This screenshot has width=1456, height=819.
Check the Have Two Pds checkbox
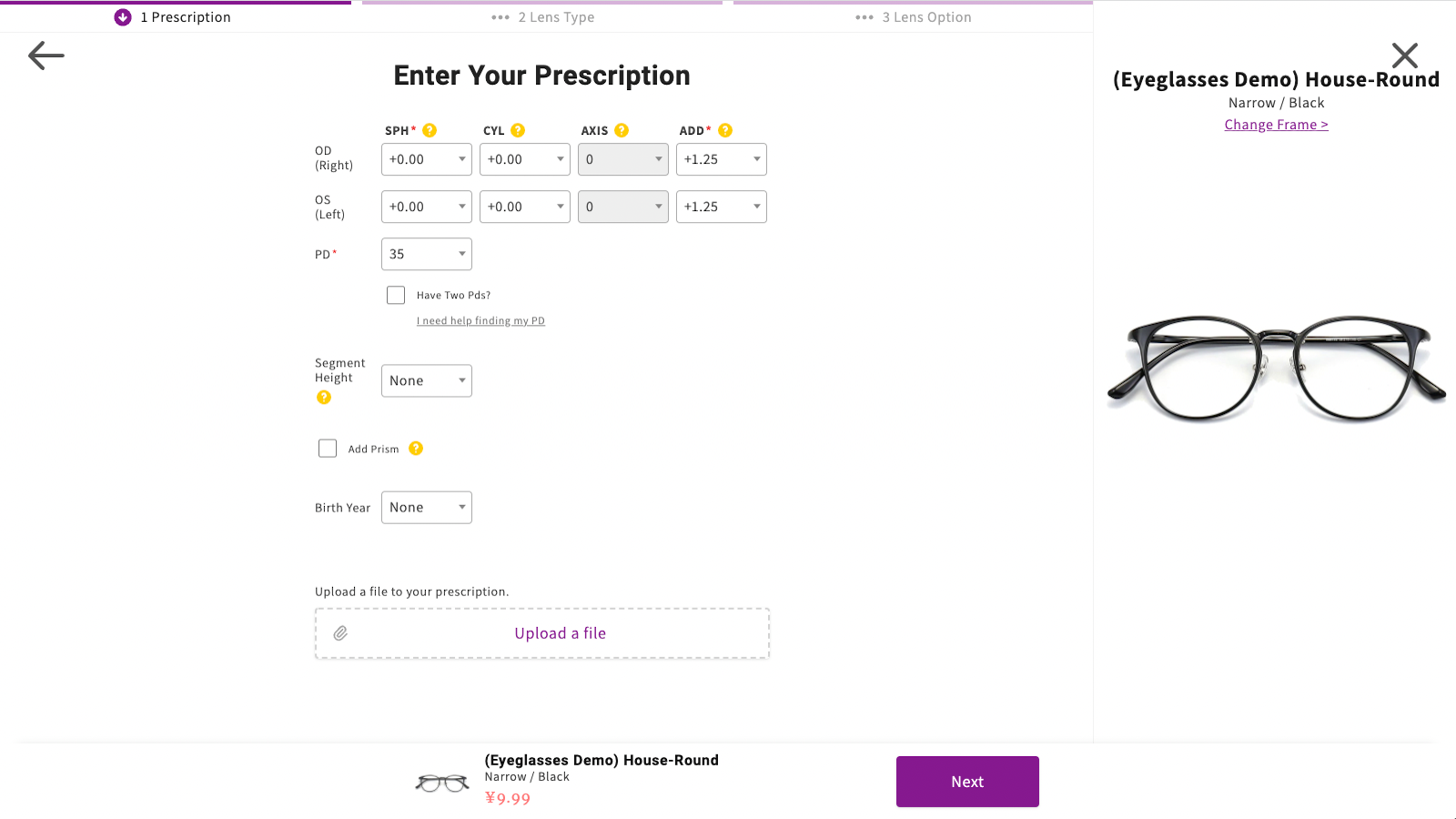pos(395,294)
